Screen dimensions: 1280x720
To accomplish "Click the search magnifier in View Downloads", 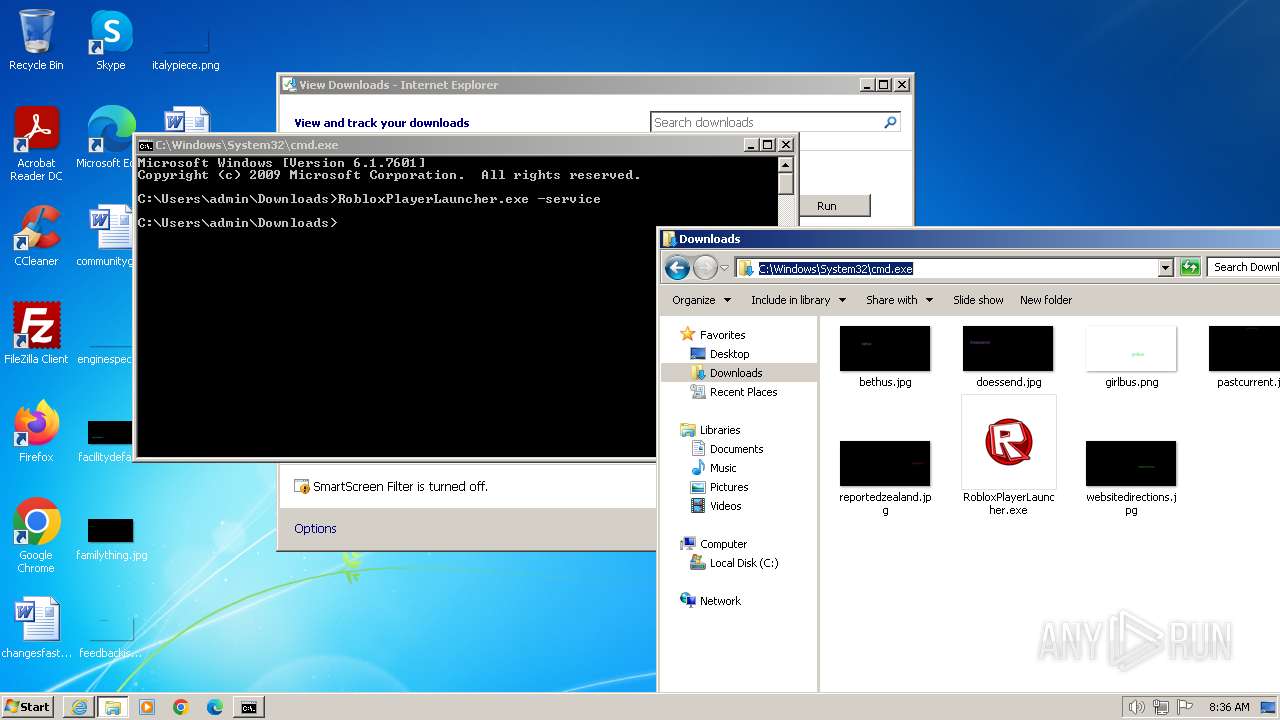I will pos(890,122).
